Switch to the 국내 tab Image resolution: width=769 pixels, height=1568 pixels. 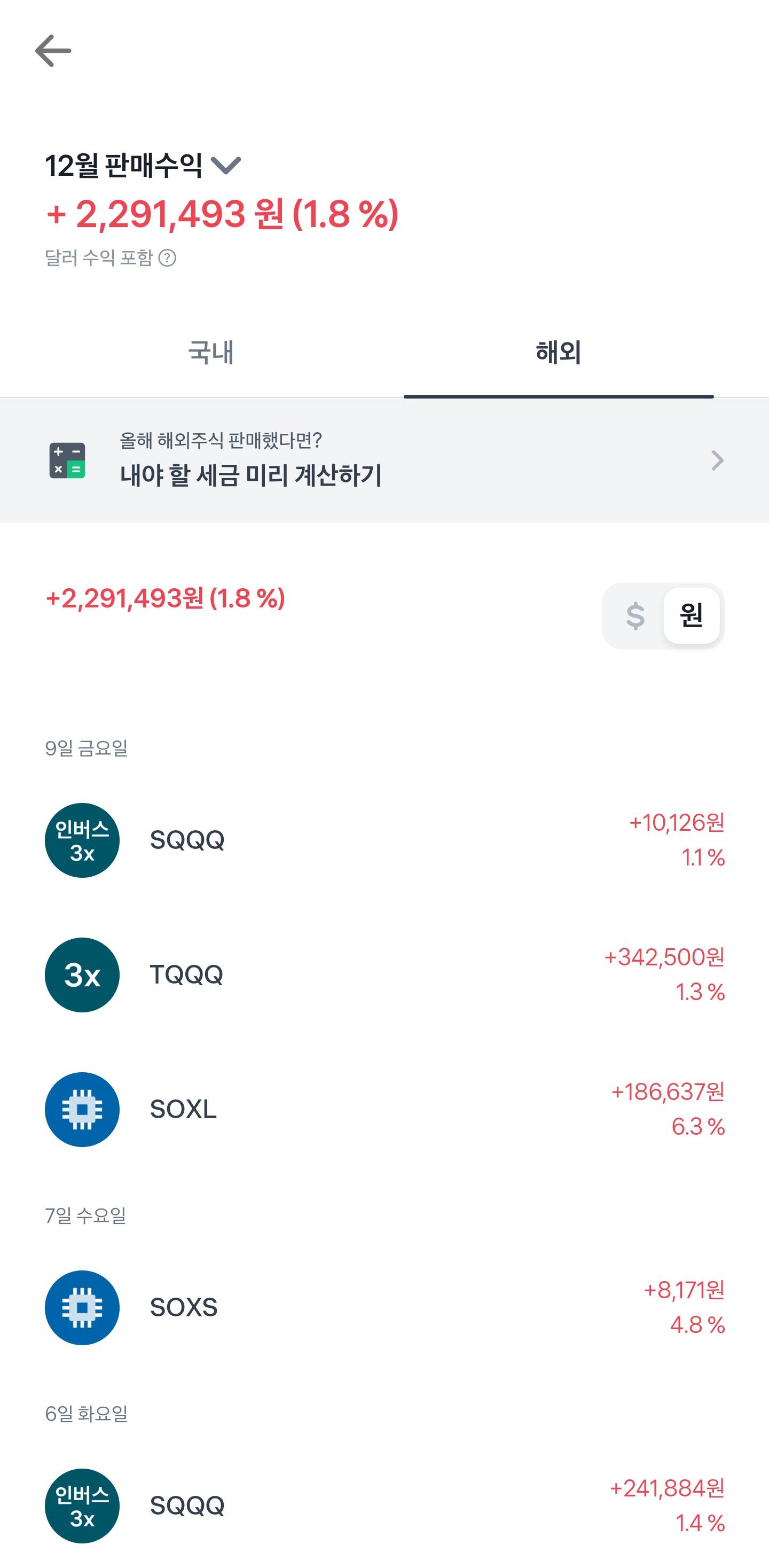click(x=210, y=353)
